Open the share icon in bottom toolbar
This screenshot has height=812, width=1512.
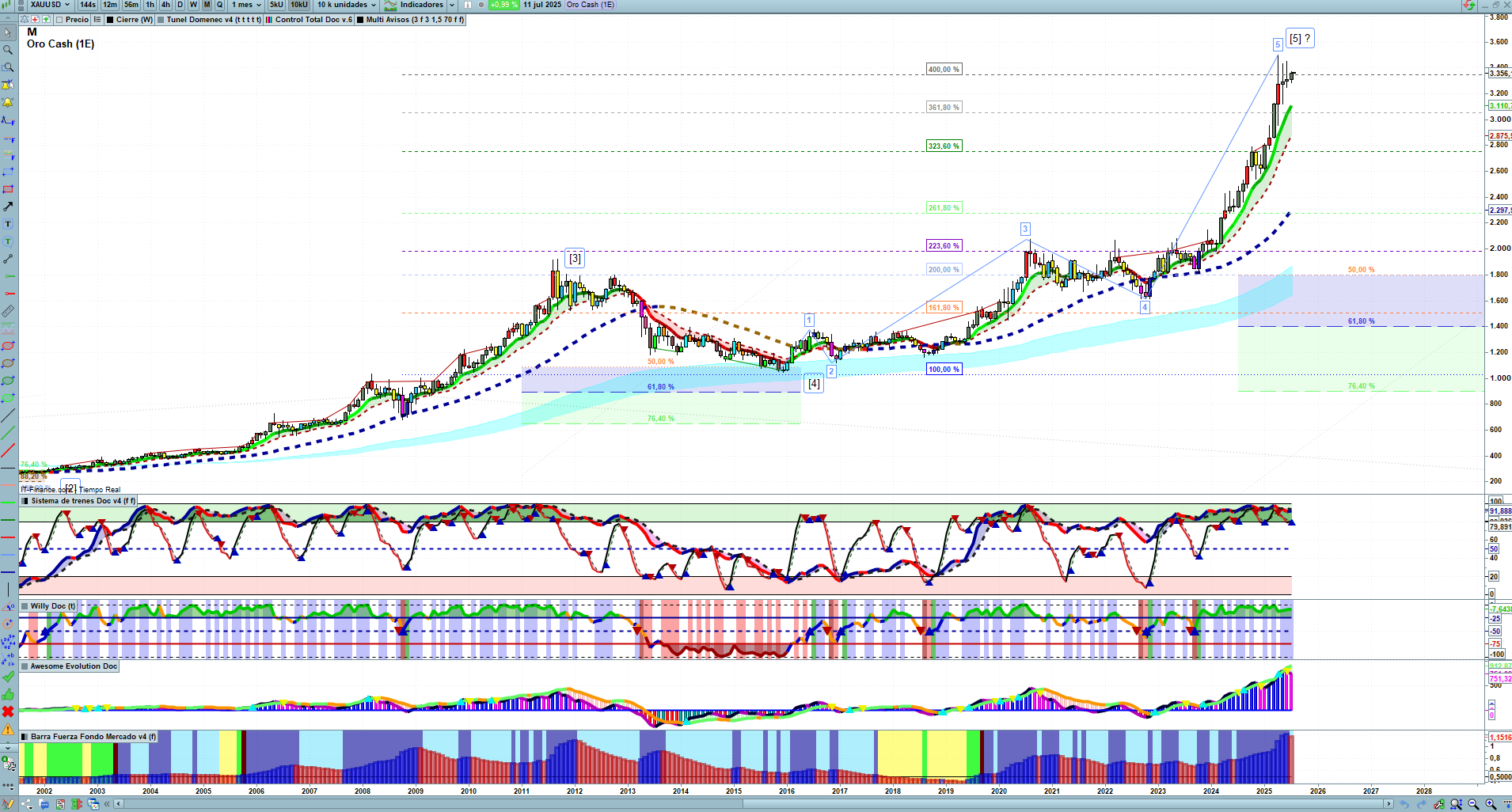(x=26, y=804)
